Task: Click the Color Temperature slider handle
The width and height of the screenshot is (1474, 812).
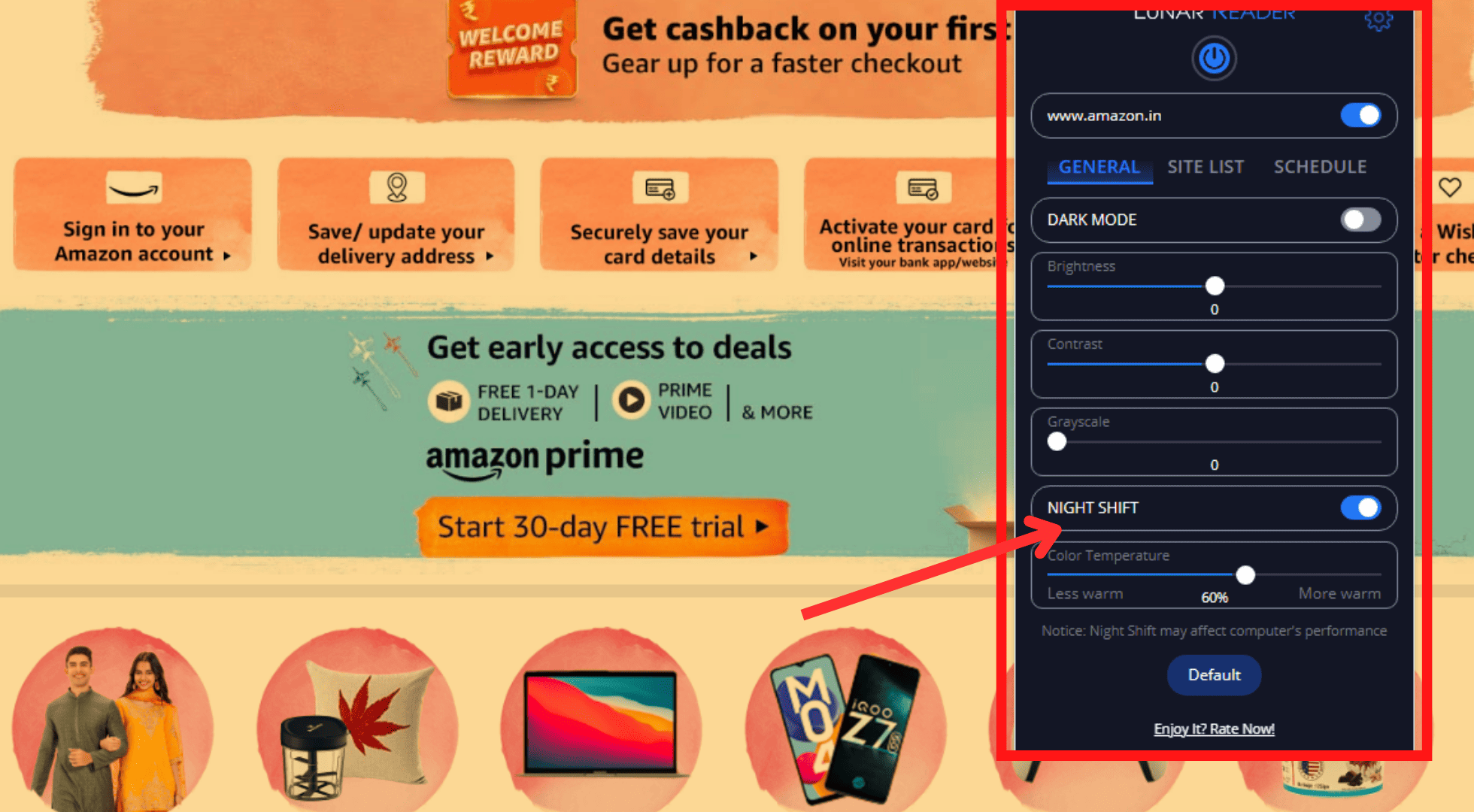Action: (x=1245, y=575)
